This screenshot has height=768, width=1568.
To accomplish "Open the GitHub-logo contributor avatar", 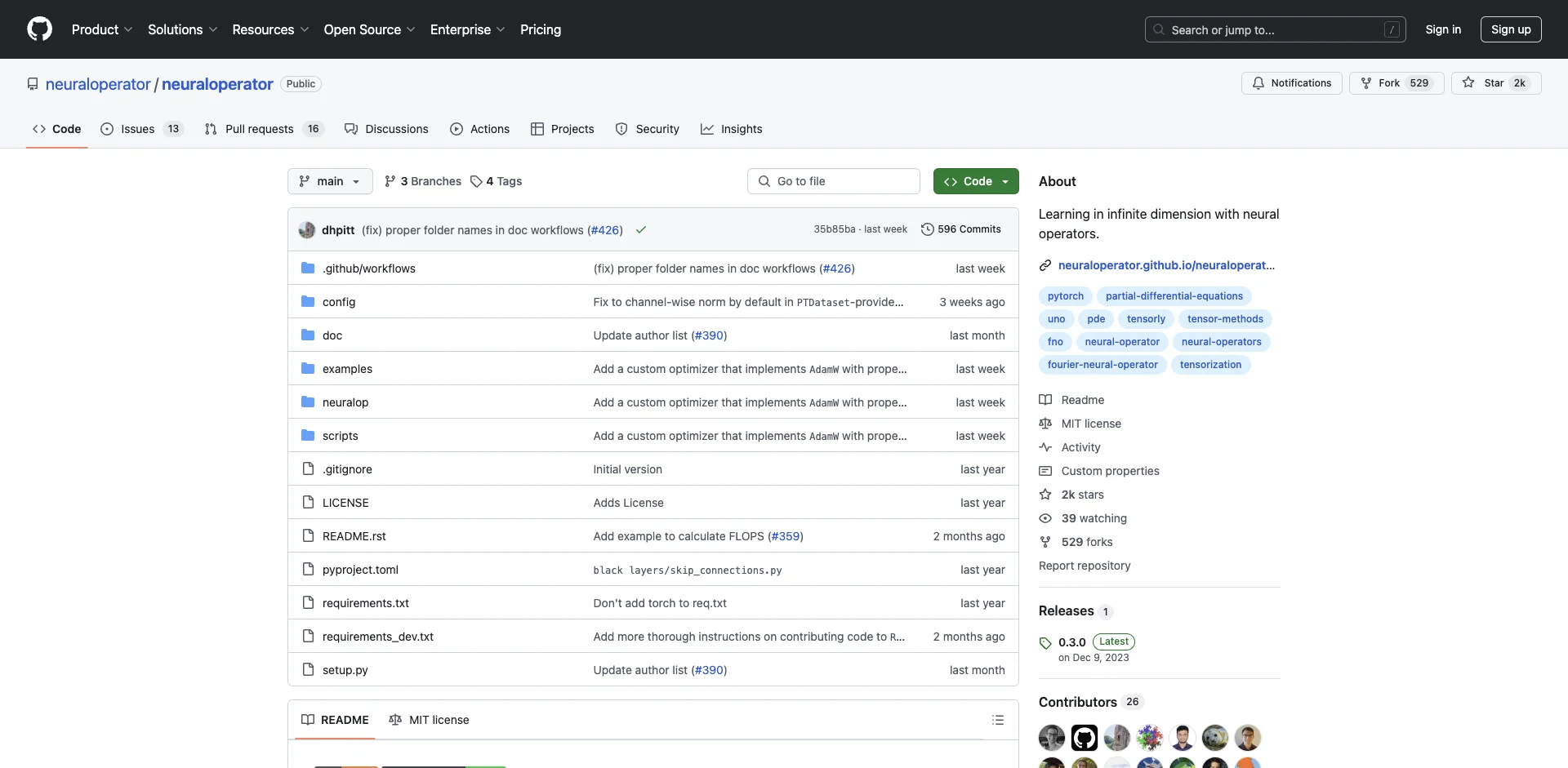I will 1085,738.
